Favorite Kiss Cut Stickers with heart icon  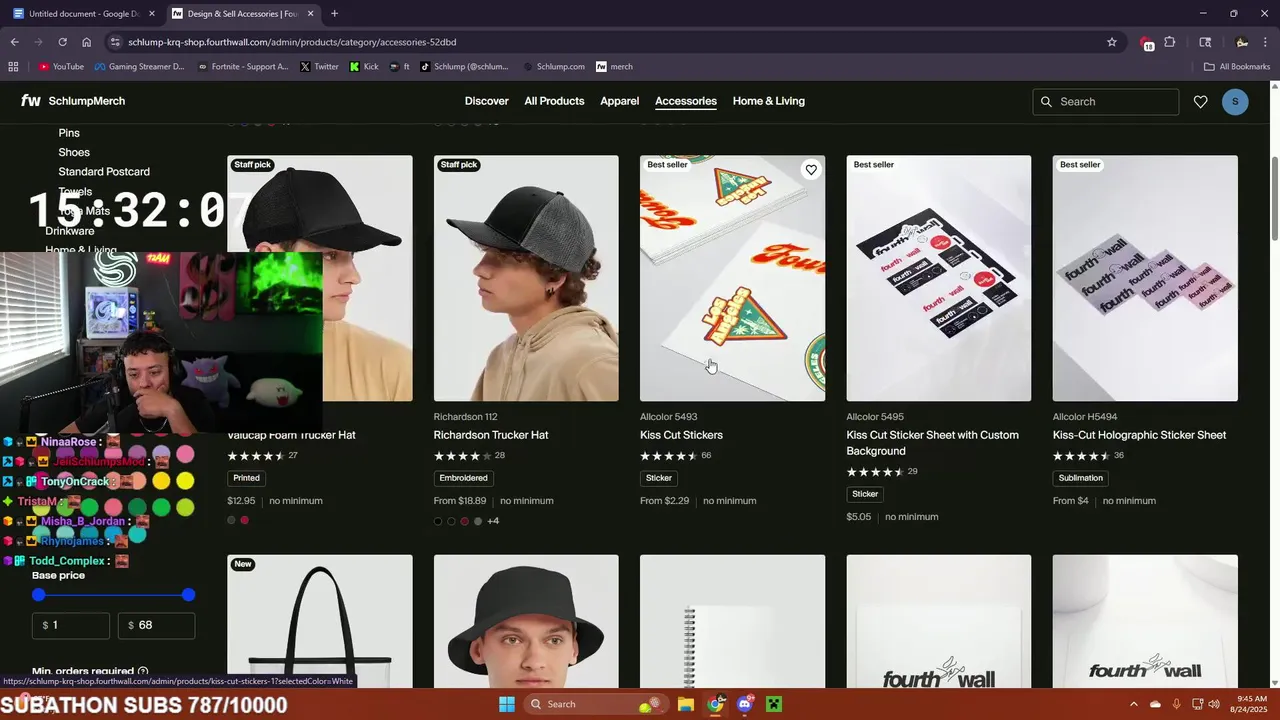811,170
